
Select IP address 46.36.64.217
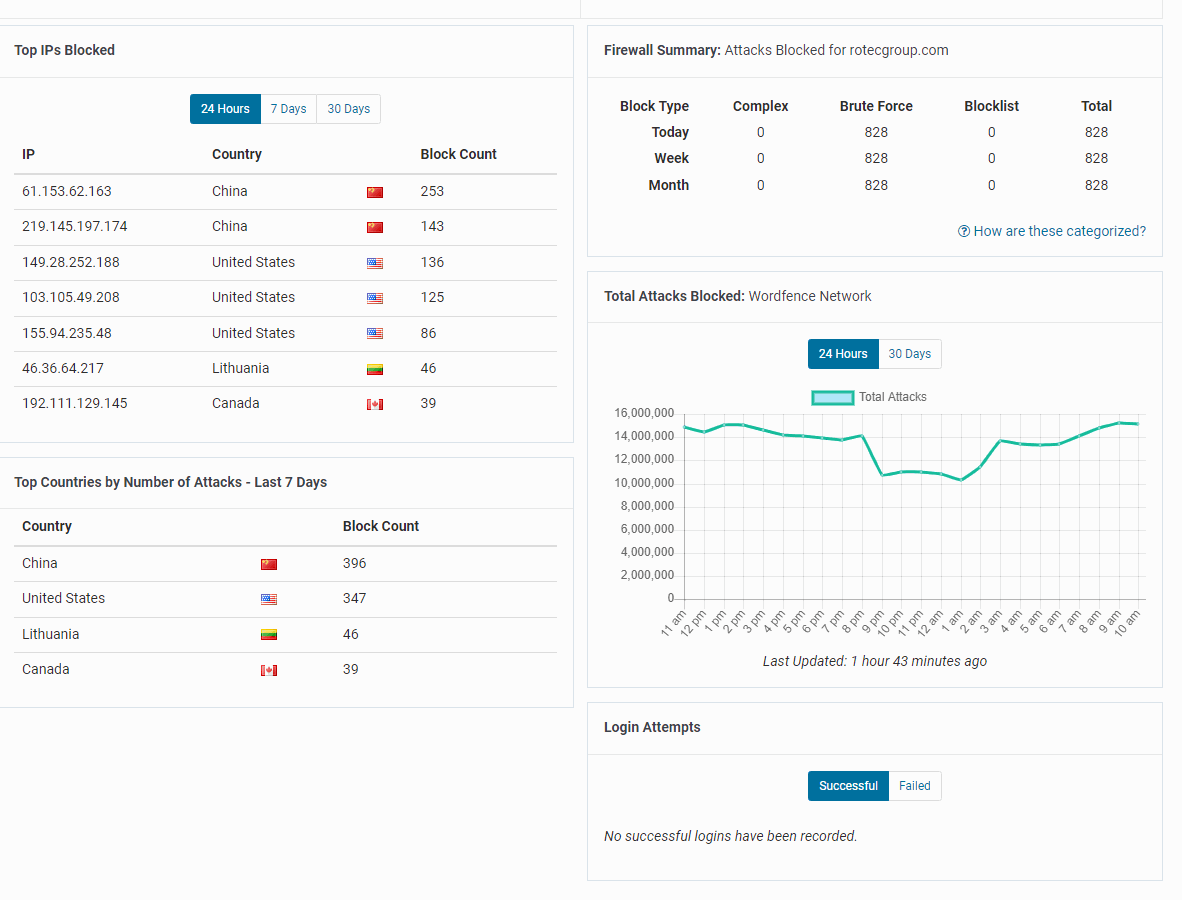tap(63, 368)
